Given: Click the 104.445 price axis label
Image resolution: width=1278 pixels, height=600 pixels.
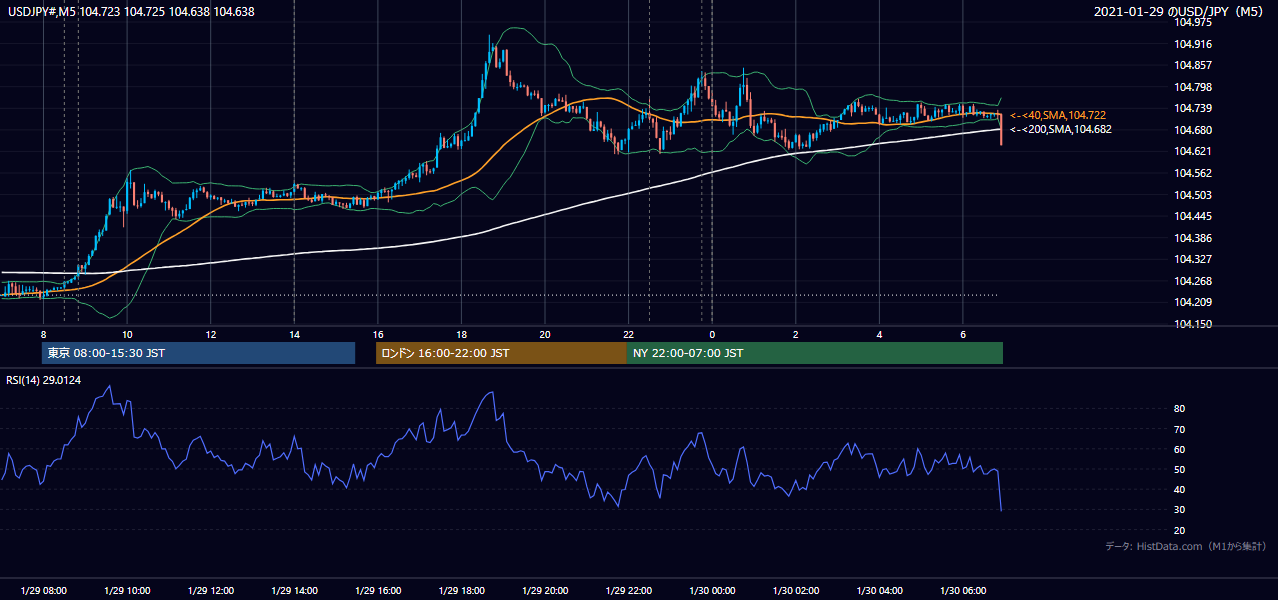Looking at the screenshot, I should click(x=1193, y=216).
